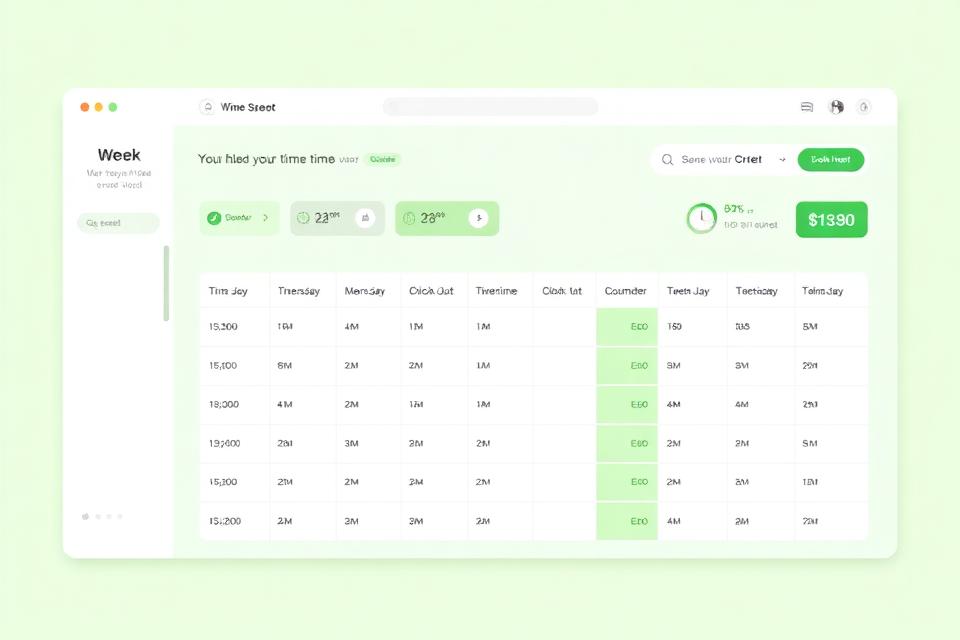Expand the chevron on the green check card
The image size is (960, 640).
click(x=265, y=217)
